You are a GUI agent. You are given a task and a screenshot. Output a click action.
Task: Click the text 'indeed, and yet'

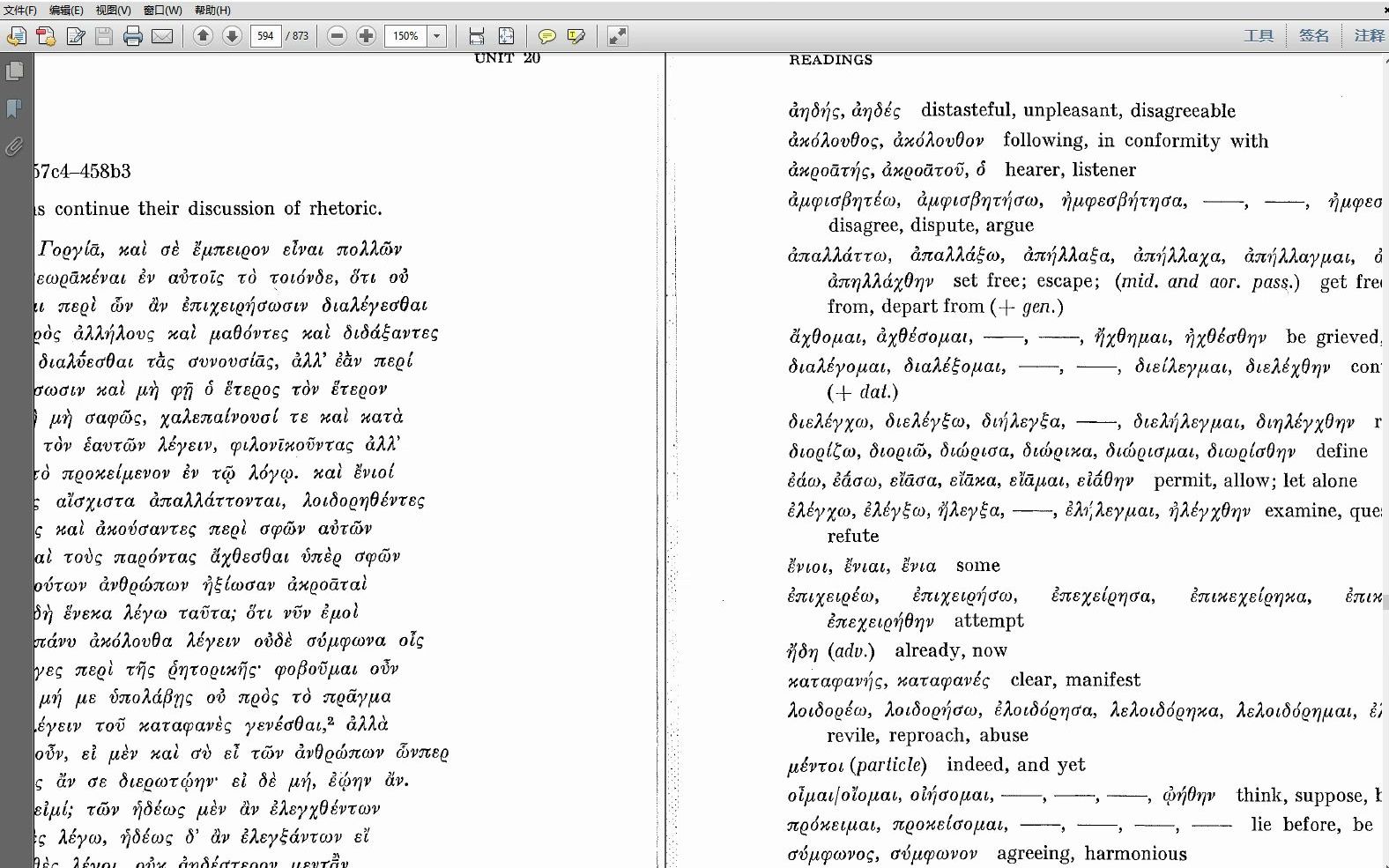coord(1015,764)
